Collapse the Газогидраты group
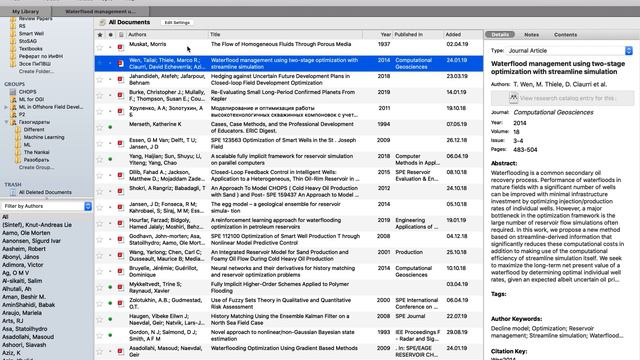The image size is (640, 360). tap(6, 122)
